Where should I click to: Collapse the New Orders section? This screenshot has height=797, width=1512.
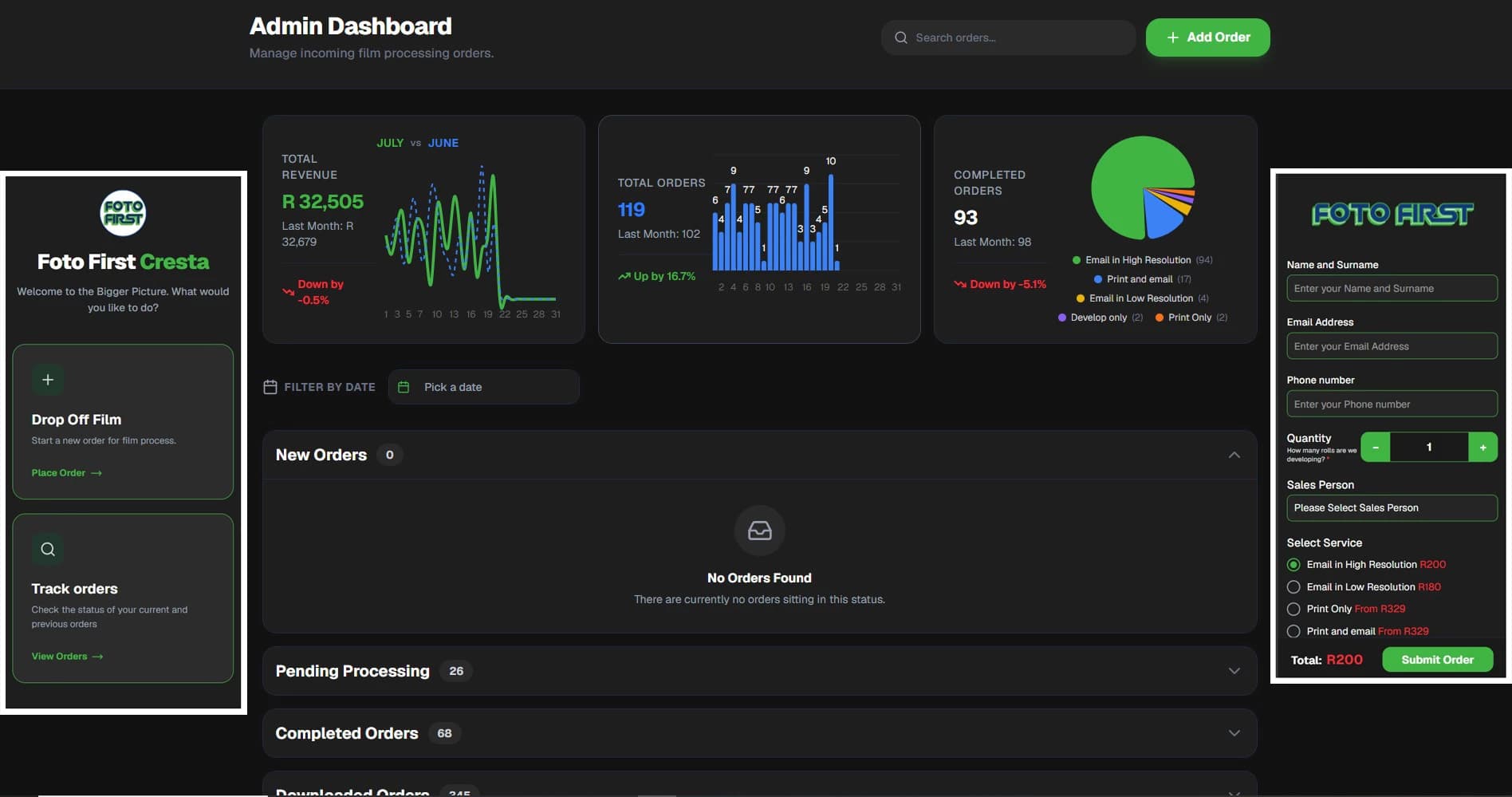[1234, 455]
